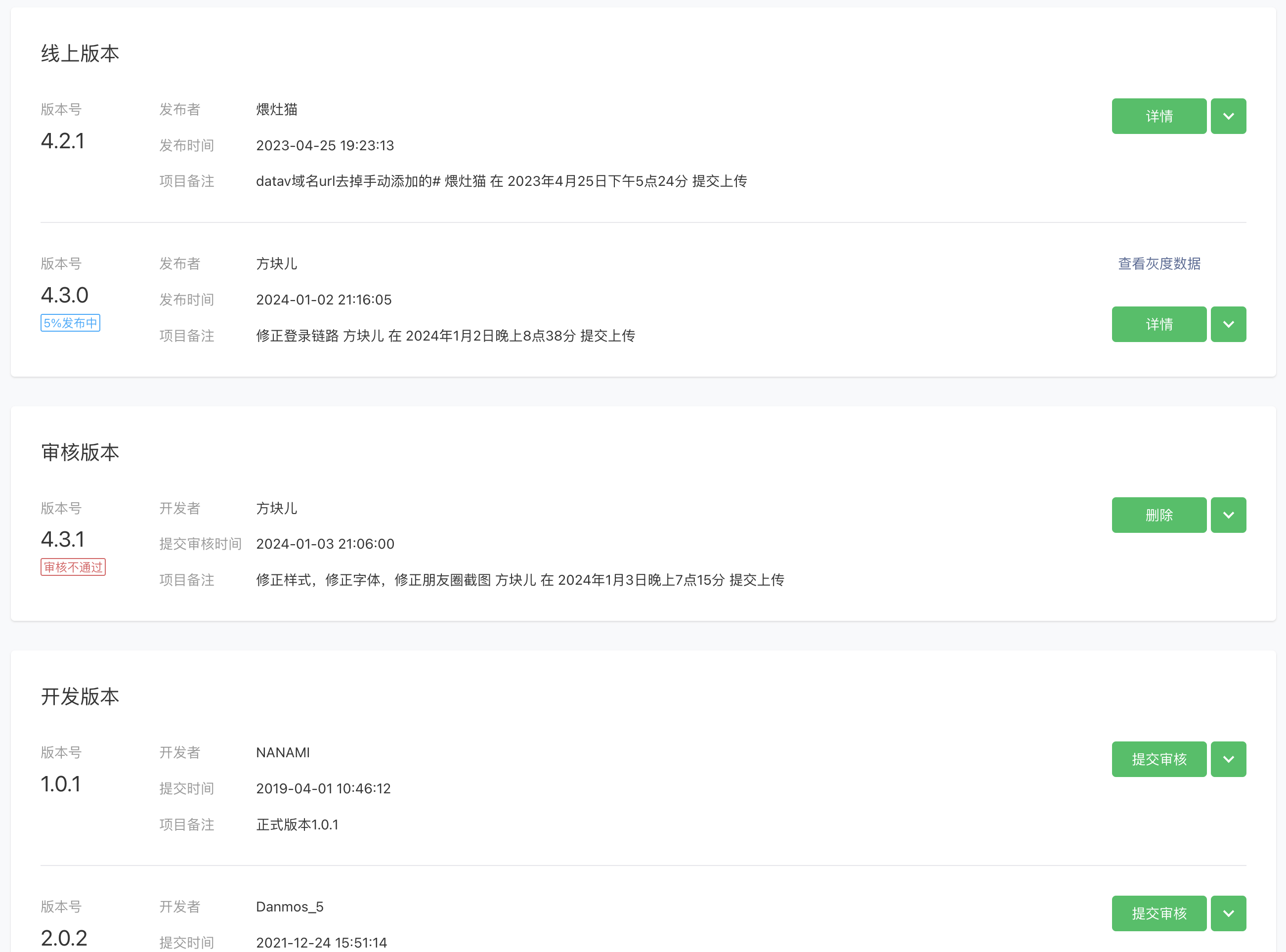
Task: Click 提交审核 for version 2.0.2
Action: pos(1158,913)
